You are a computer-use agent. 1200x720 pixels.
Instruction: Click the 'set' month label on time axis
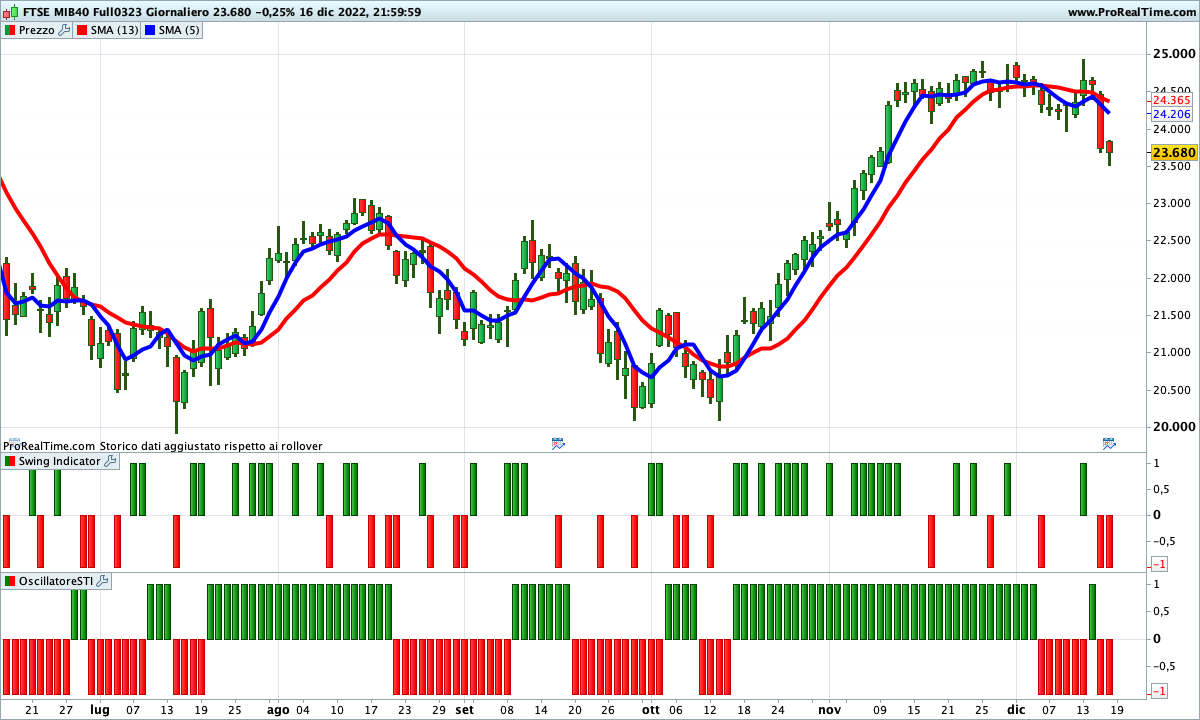[464, 710]
